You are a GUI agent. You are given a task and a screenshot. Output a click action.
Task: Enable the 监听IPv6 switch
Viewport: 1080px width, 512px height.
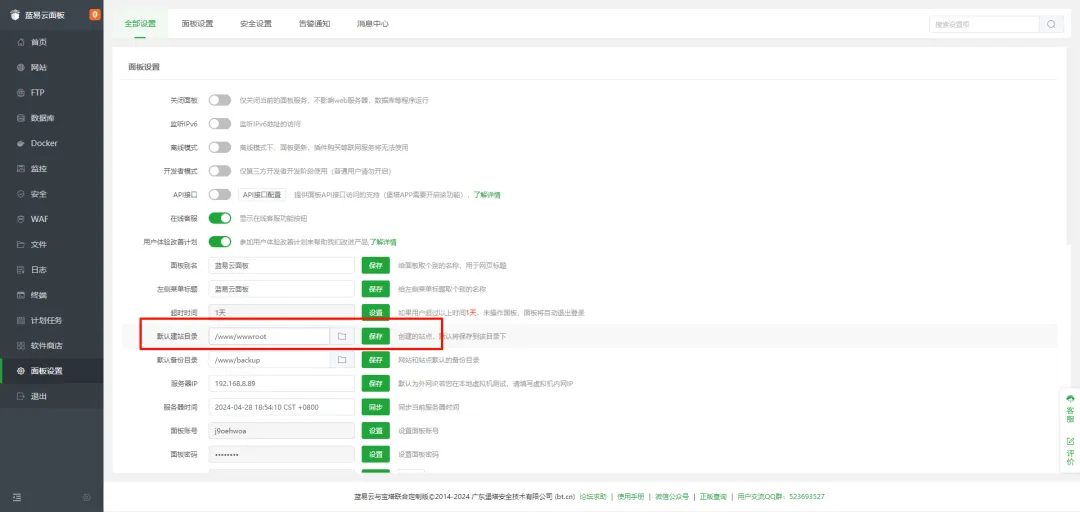[x=219, y=124]
